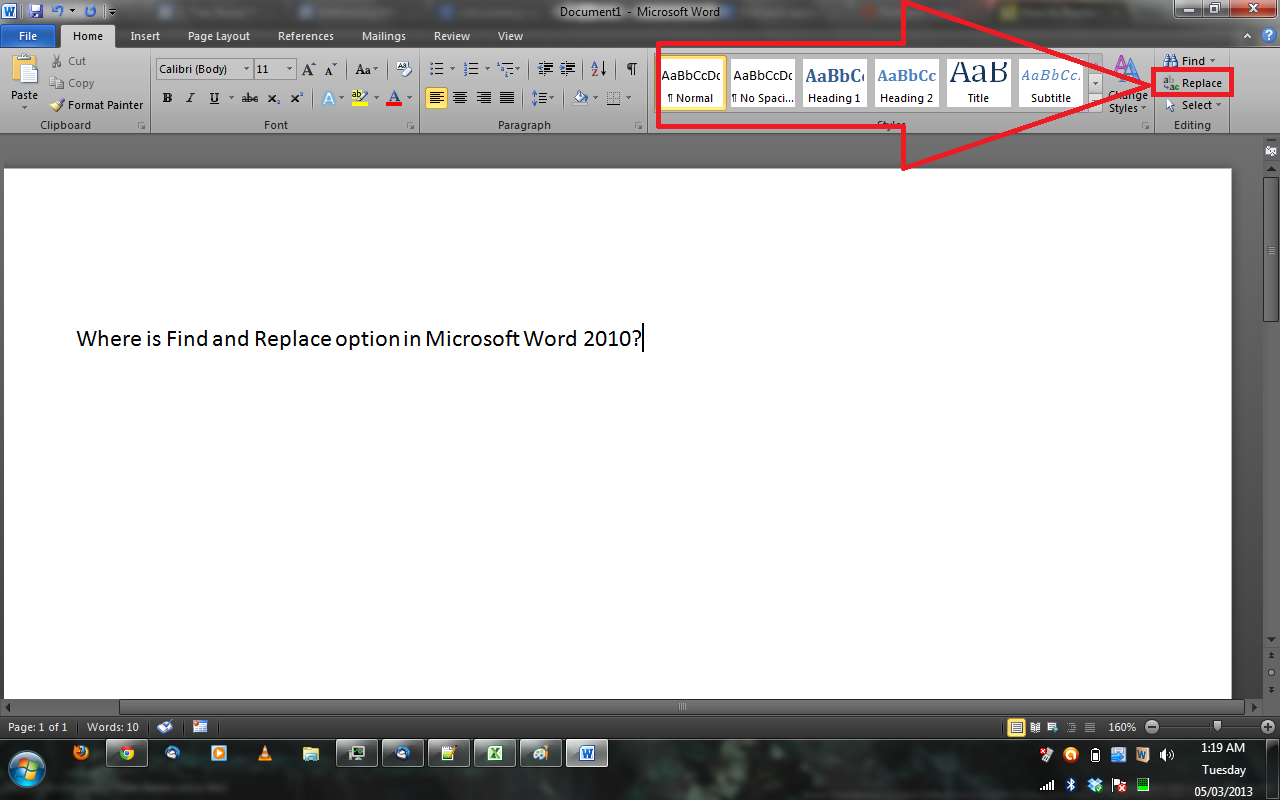Adjust the zoom slider handle
The width and height of the screenshot is (1280, 800).
1216,727
